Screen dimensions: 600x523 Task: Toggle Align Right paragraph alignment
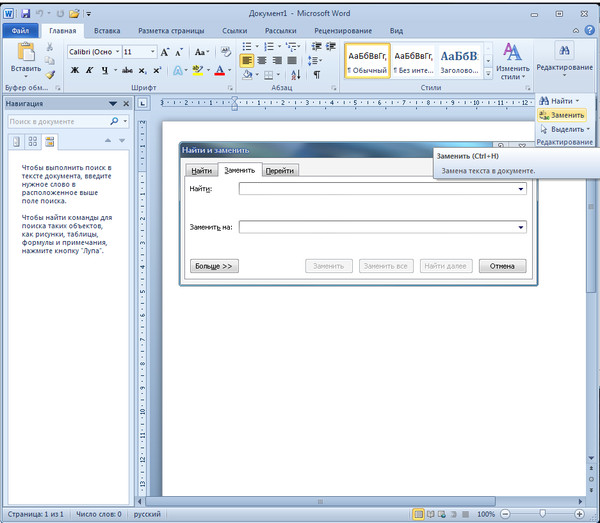(x=277, y=60)
